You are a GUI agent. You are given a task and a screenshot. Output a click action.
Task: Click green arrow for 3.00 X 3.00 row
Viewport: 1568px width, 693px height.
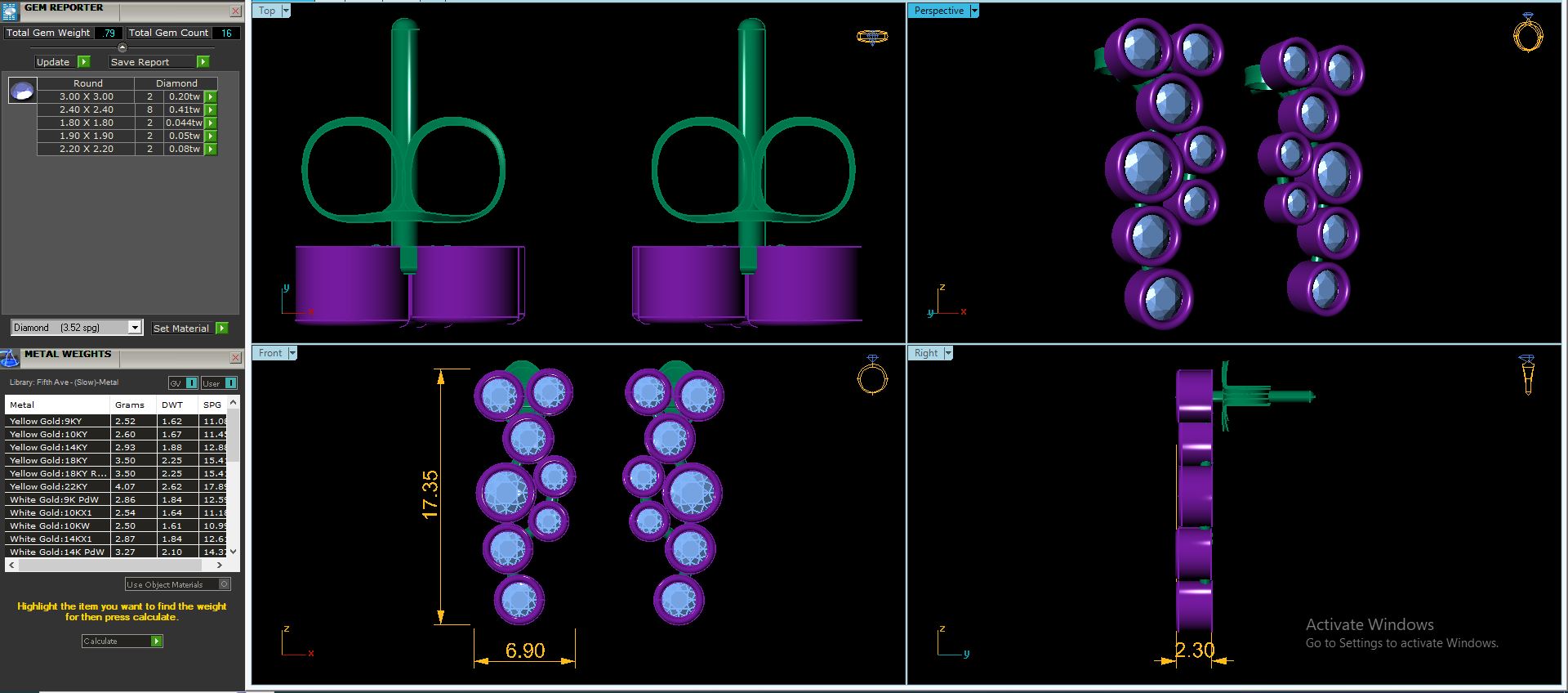tap(211, 96)
